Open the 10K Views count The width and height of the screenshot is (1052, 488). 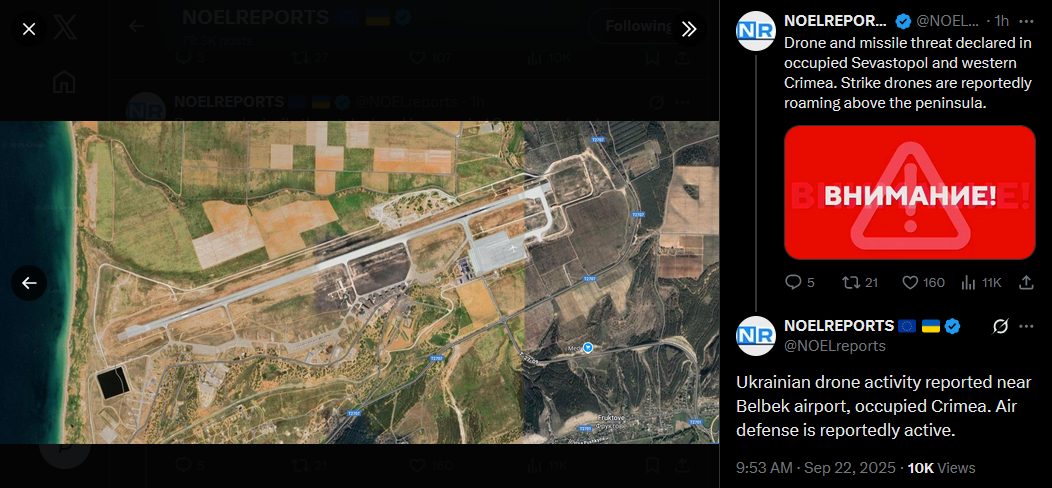pos(941,468)
